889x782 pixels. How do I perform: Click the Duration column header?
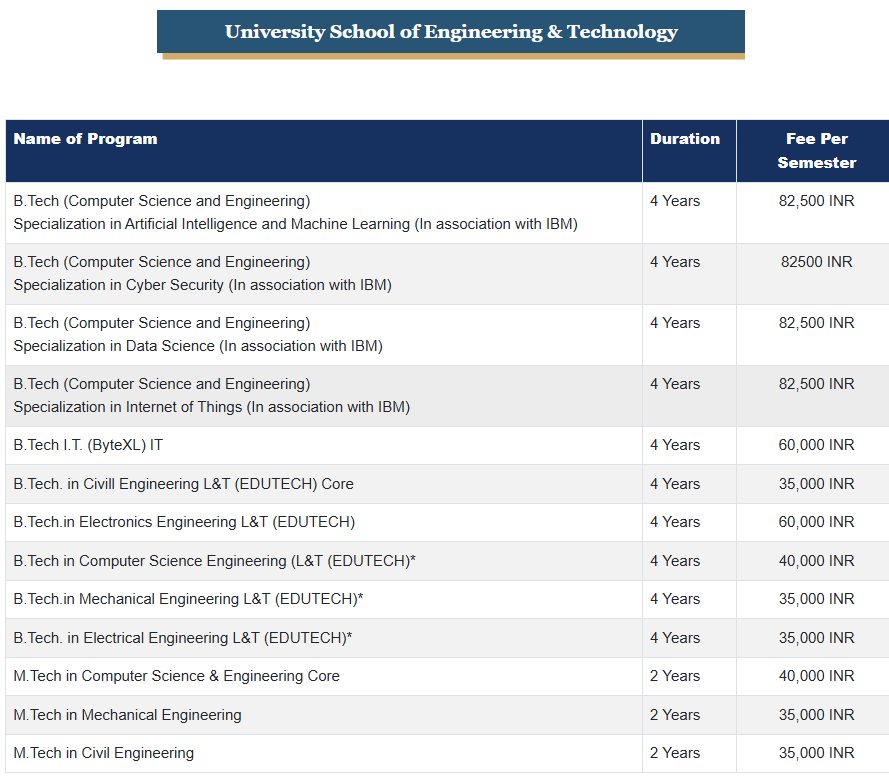click(685, 139)
